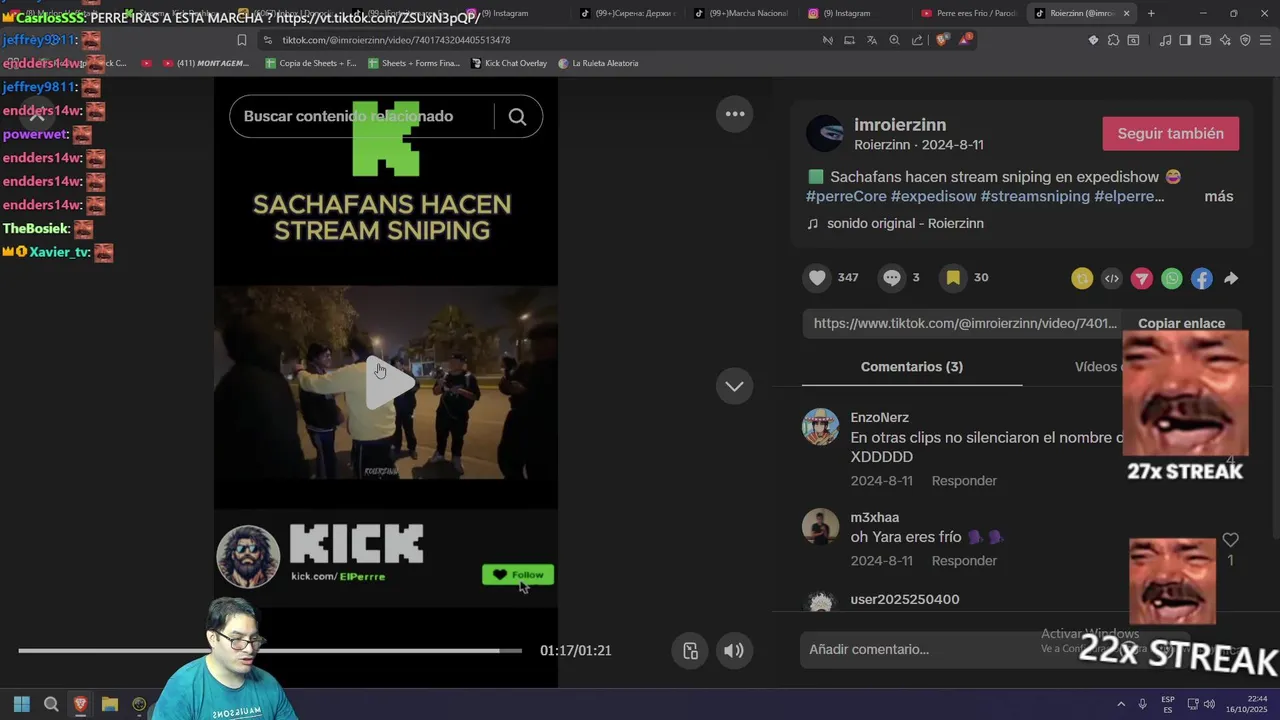Click the site settings icon in address bar

pyautogui.click(x=267, y=40)
